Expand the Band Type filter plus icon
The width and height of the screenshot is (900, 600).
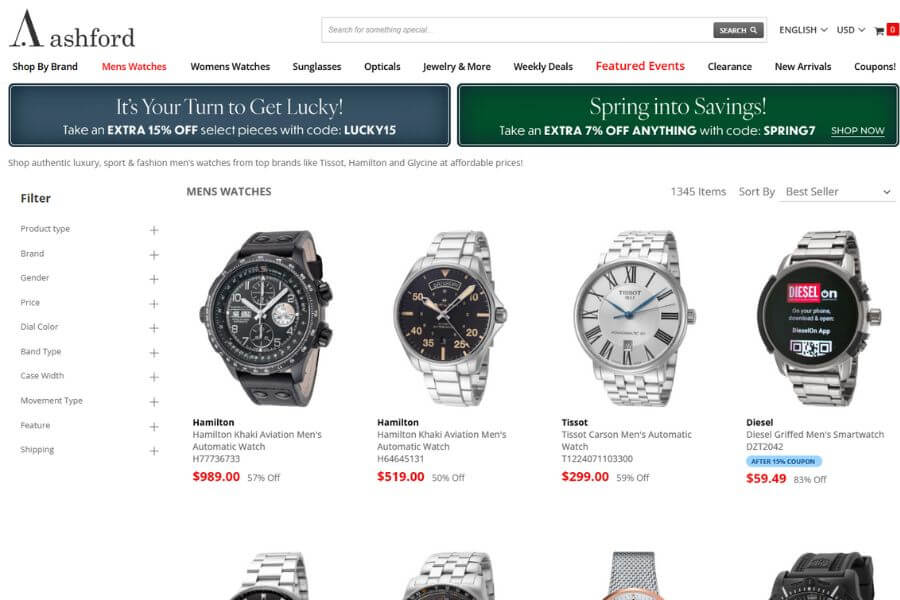[154, 353]
